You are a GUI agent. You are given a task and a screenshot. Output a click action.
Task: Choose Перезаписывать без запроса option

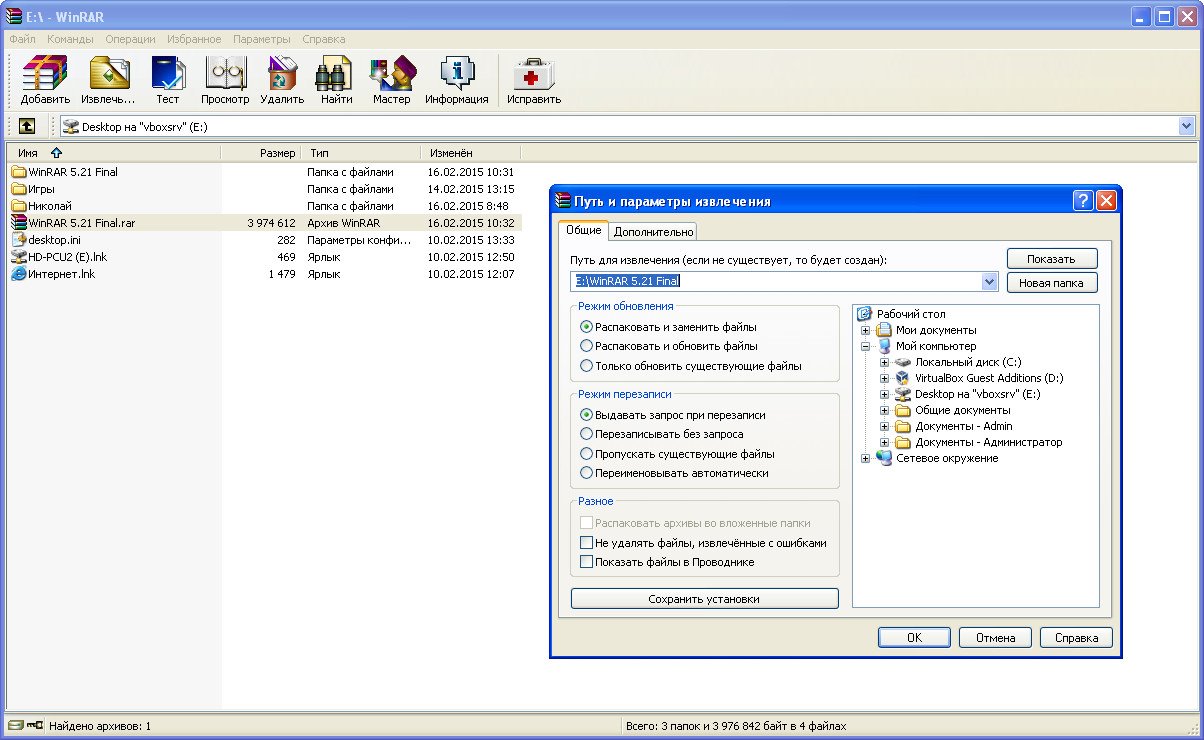[587, 434]
